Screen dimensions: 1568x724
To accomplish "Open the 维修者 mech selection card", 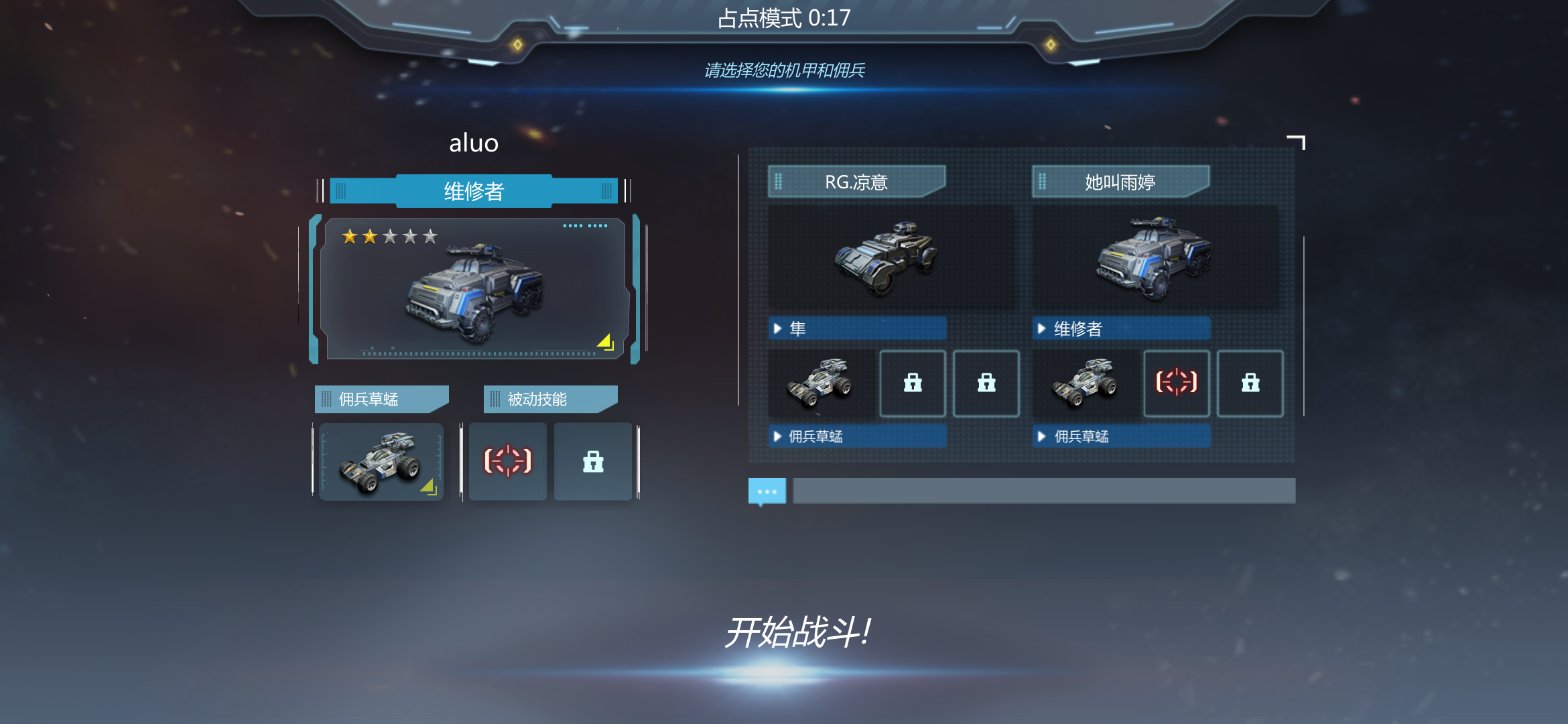I will pos(474,288).
